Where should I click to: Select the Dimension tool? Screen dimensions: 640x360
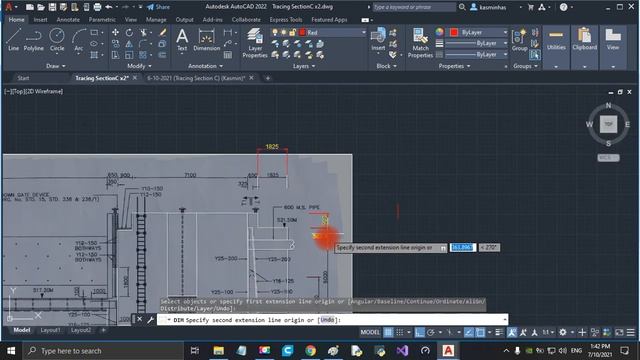206,40
